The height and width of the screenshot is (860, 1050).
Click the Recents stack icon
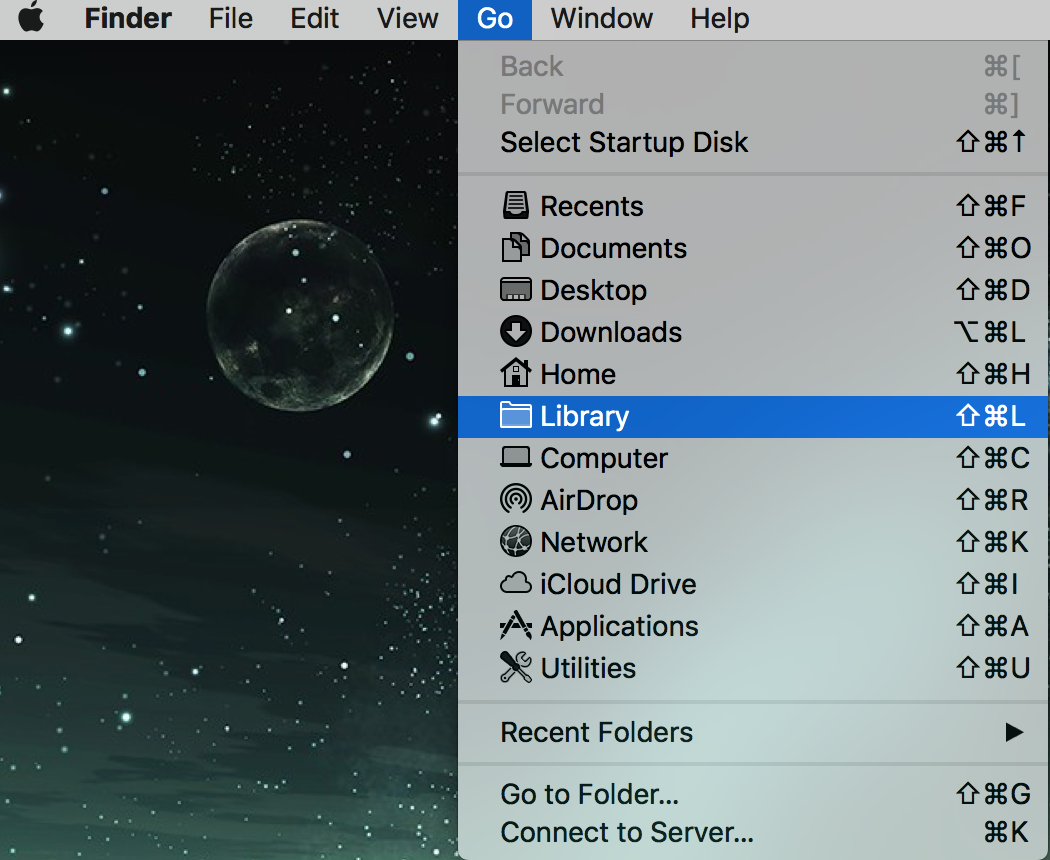tap(516, 206)
